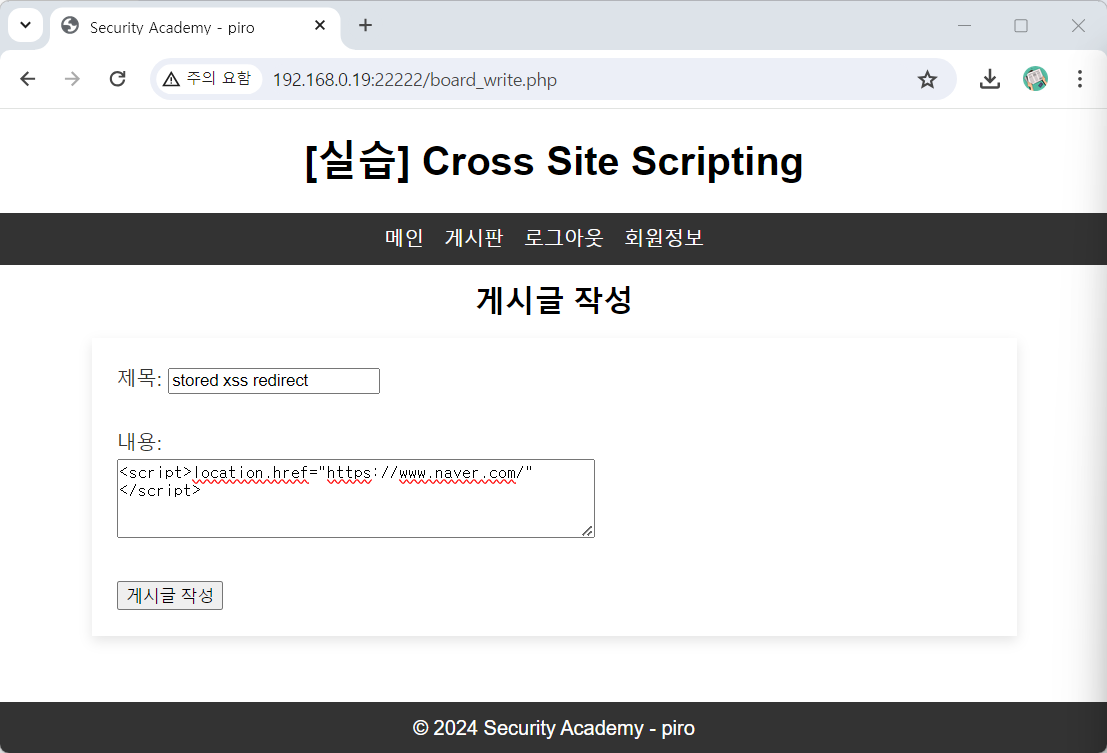1107x753 pixels.
Task: Click the textarea resize handle
Action: click(x=587, y=531)
